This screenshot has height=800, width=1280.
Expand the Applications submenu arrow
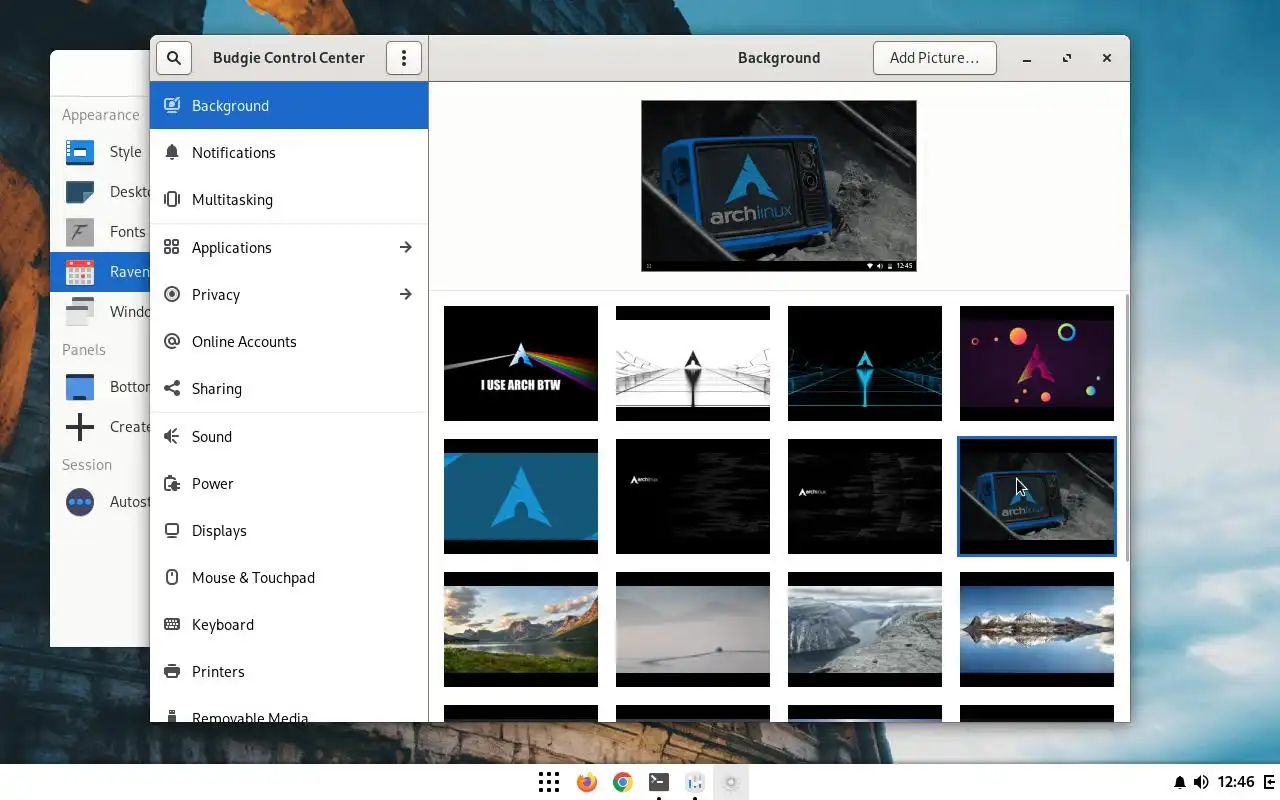coord(405,247)
